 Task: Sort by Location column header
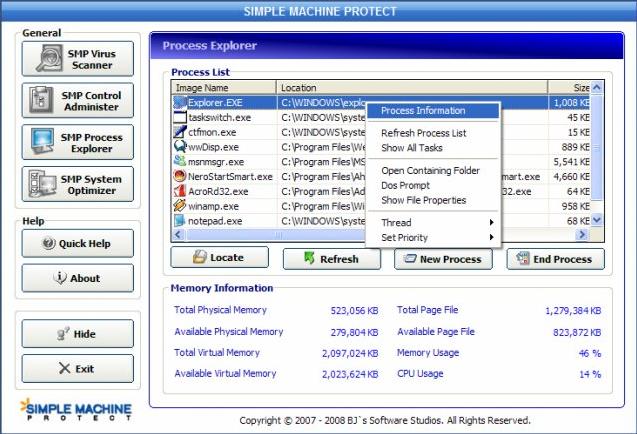(412, 88)
